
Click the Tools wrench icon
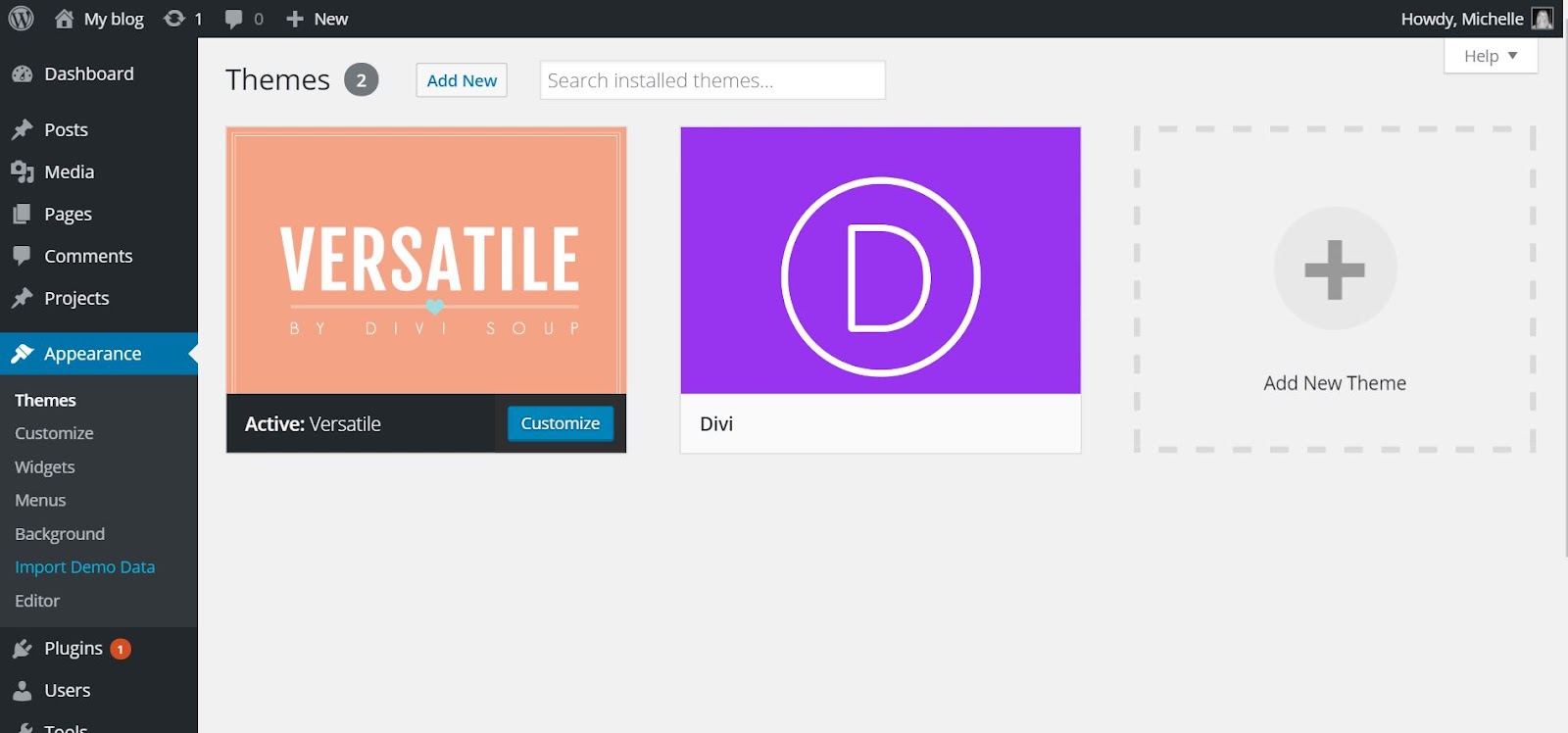click(23, 728)
